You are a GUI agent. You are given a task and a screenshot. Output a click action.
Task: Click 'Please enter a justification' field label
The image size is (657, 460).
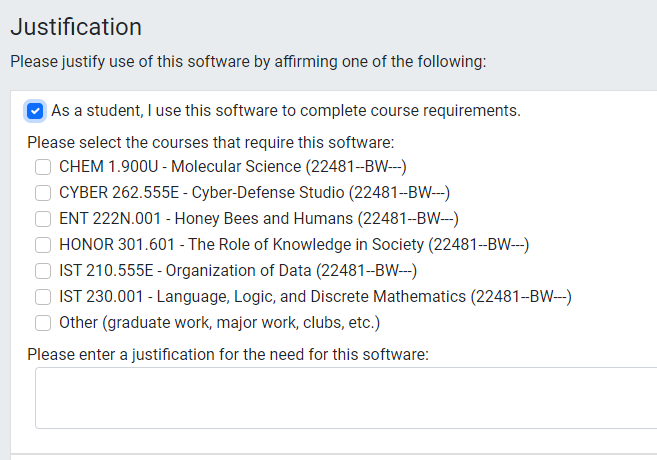(x=228, y=354)
